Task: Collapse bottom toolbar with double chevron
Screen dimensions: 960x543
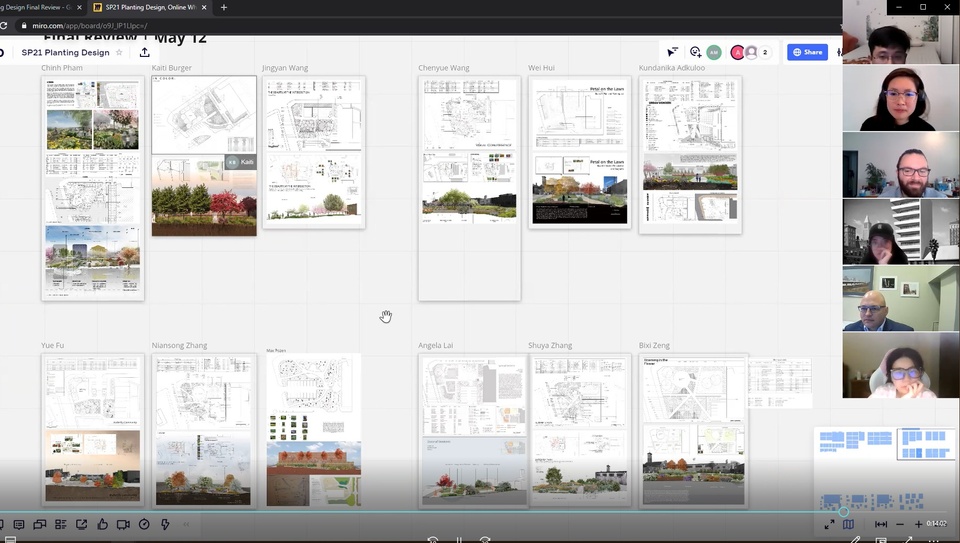Action: click(x=186, y=525)
